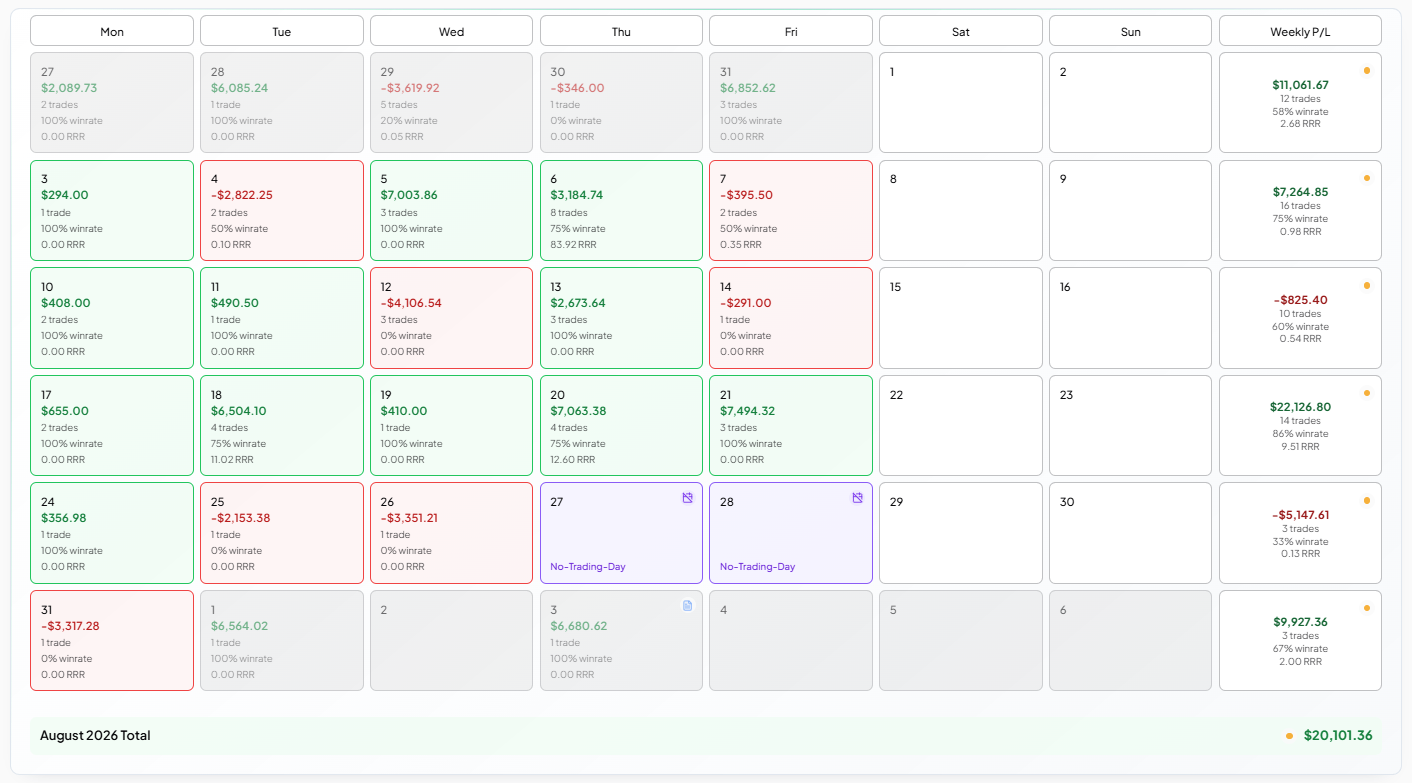
Task: Open the note icon on the $6,680.62 day
Action: coord(687,605)
